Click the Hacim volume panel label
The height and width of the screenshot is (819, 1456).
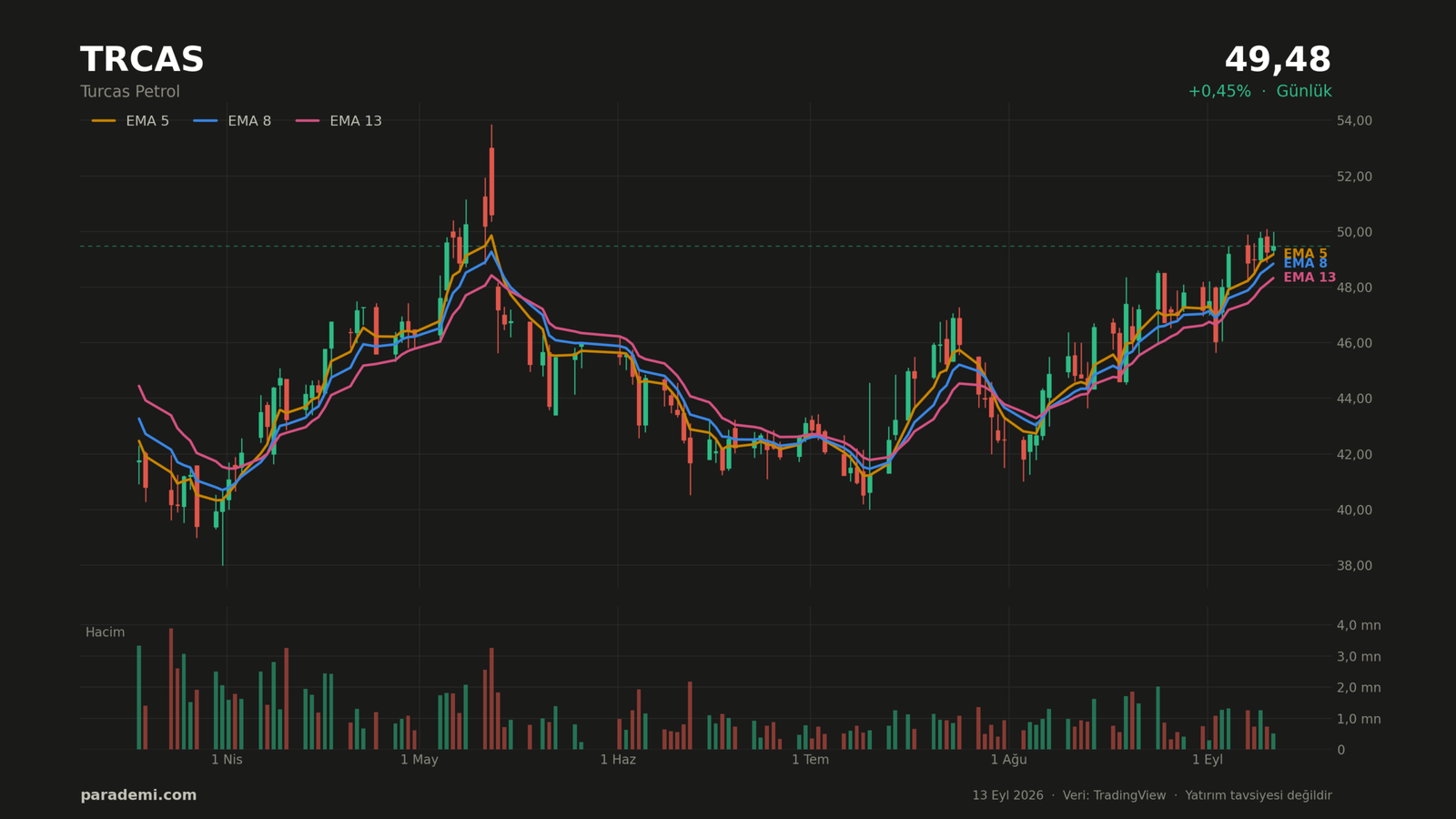point(105,632)
